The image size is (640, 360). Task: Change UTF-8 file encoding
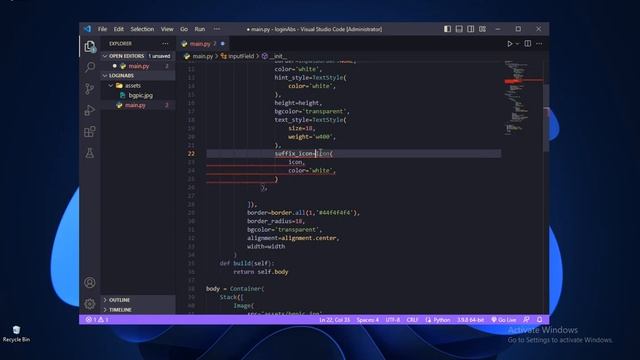click(x=393, y=320)
